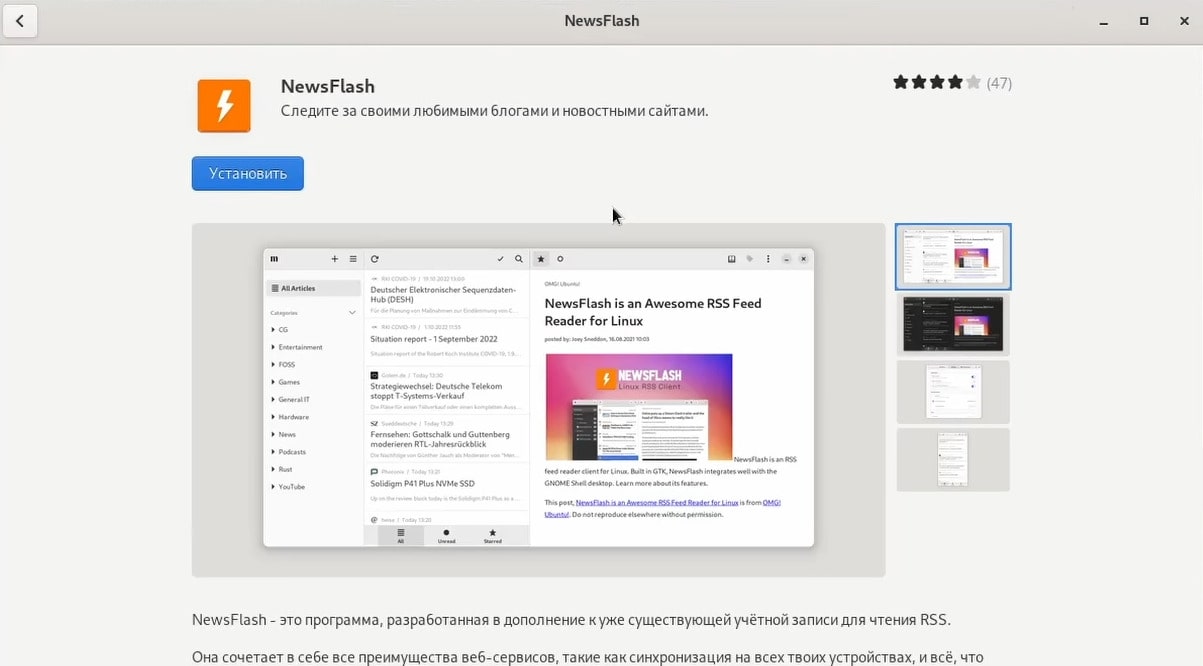The height and width of the screenshot is (666, 1203).
Task: Click the orange NewsFlash lightning app icon
Action: click(224, 105)
